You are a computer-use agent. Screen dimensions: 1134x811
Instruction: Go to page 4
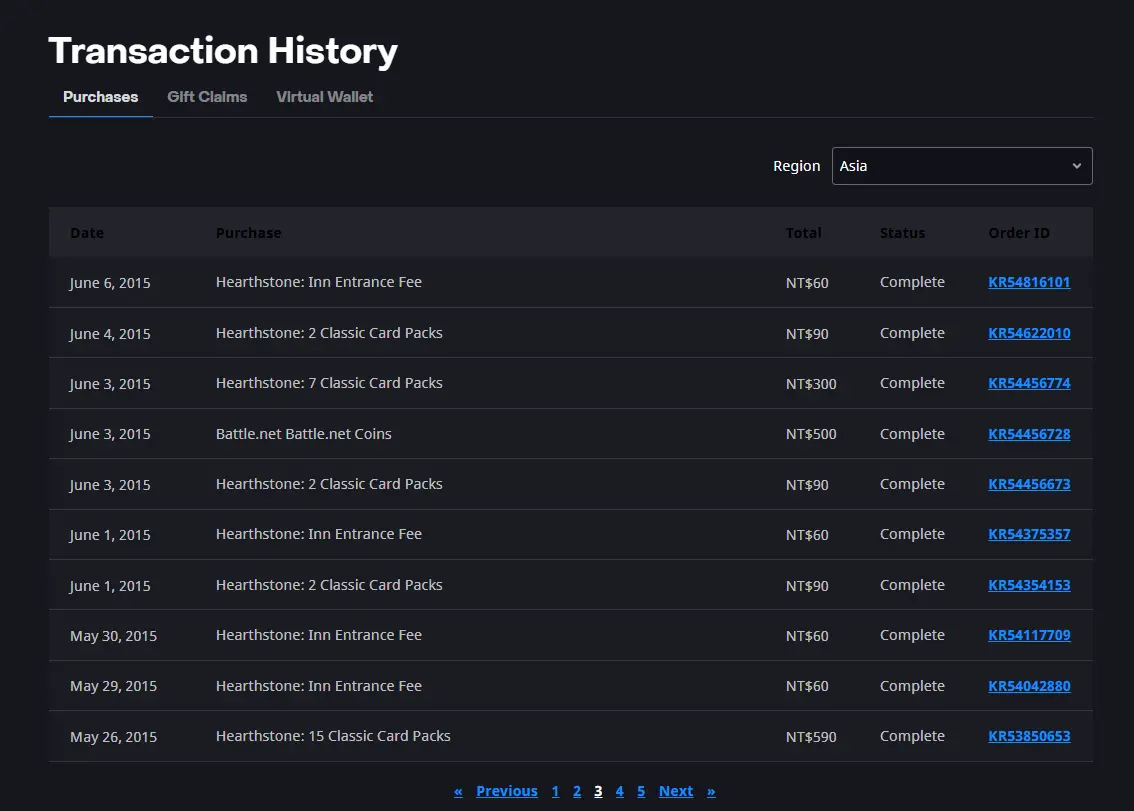[619, 791]
